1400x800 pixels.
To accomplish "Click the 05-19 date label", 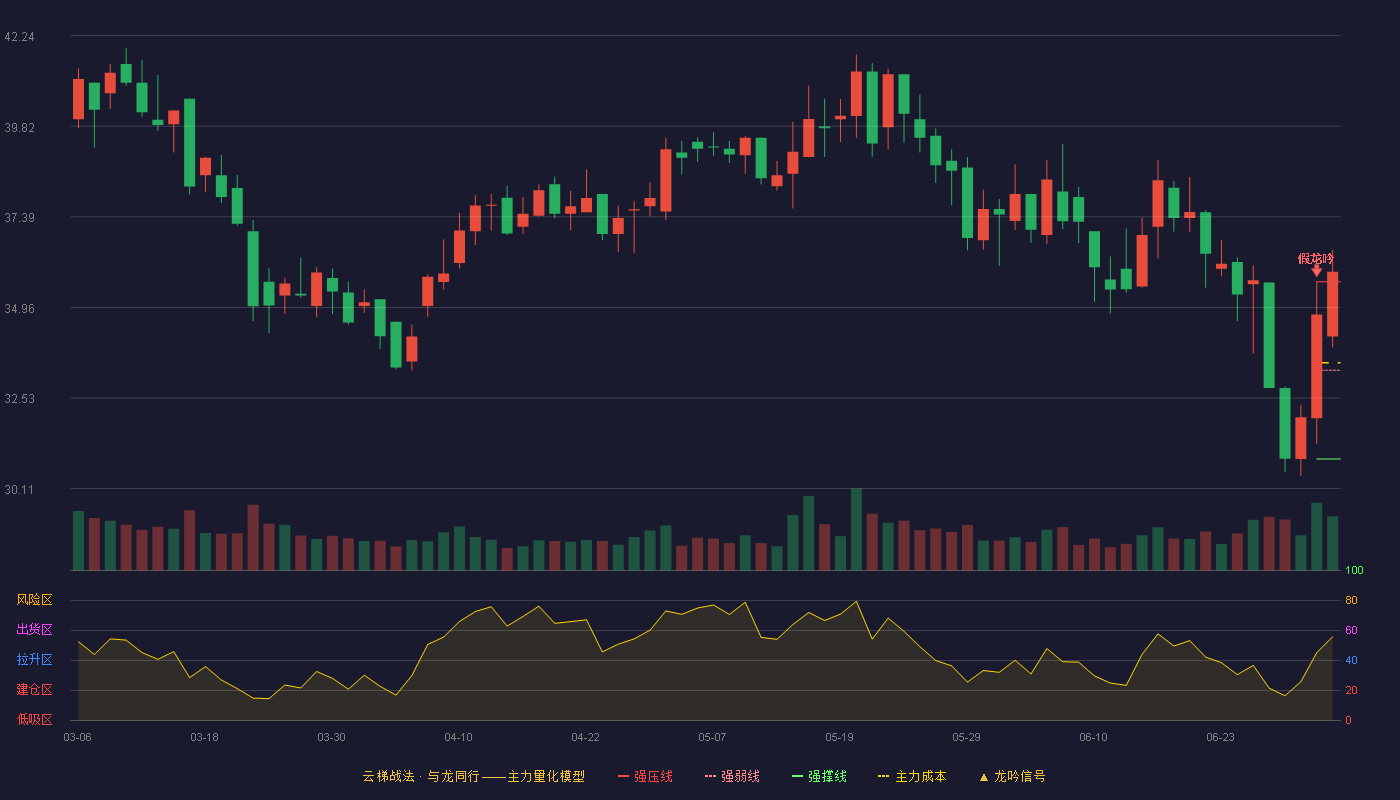I will [x=839, y=737].
